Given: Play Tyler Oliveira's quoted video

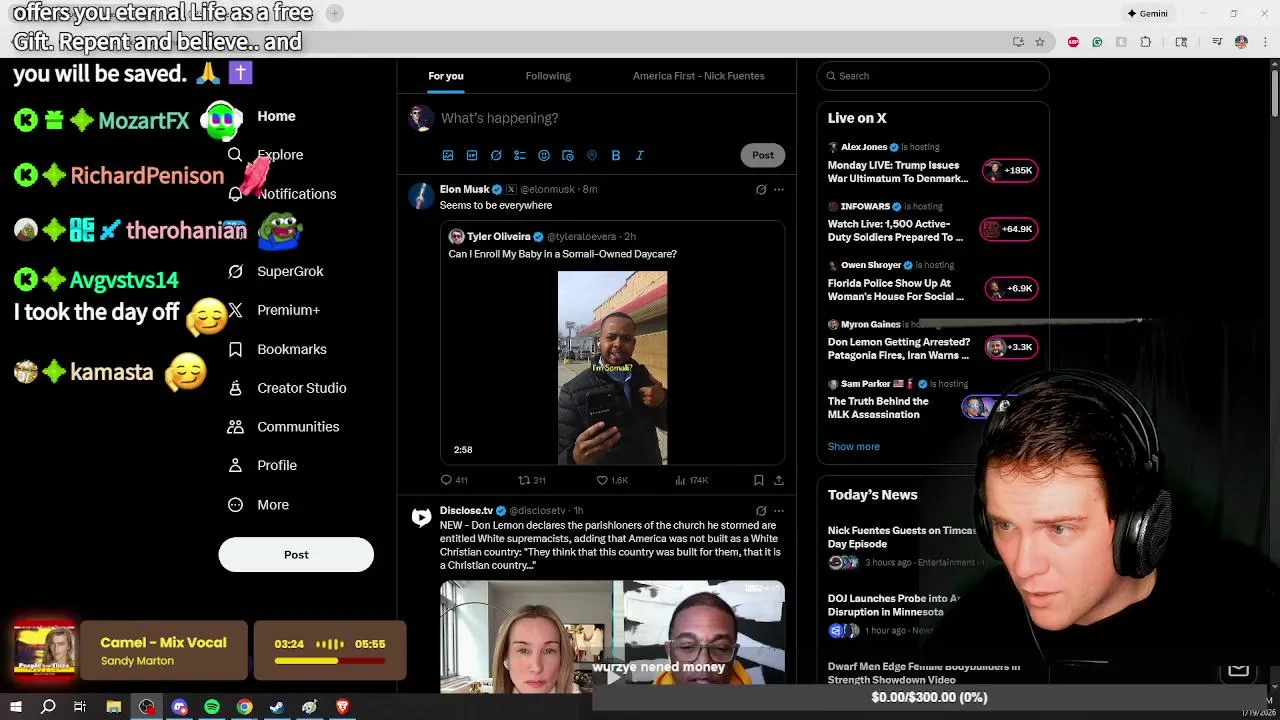Looking at the screenshot, I should click(x=612, y=368).
